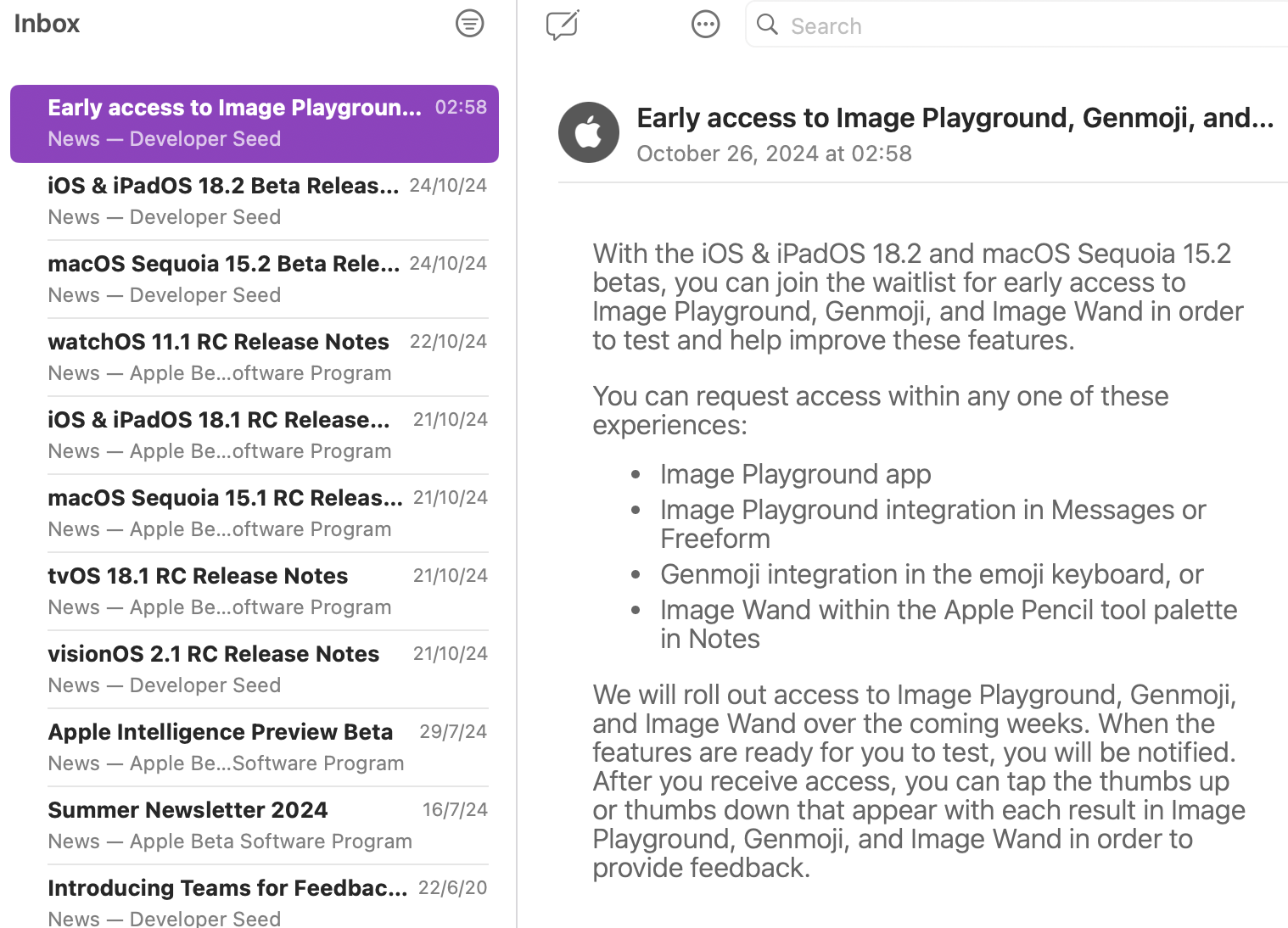Click the "You can request access" paragraph

click(881, 411)
